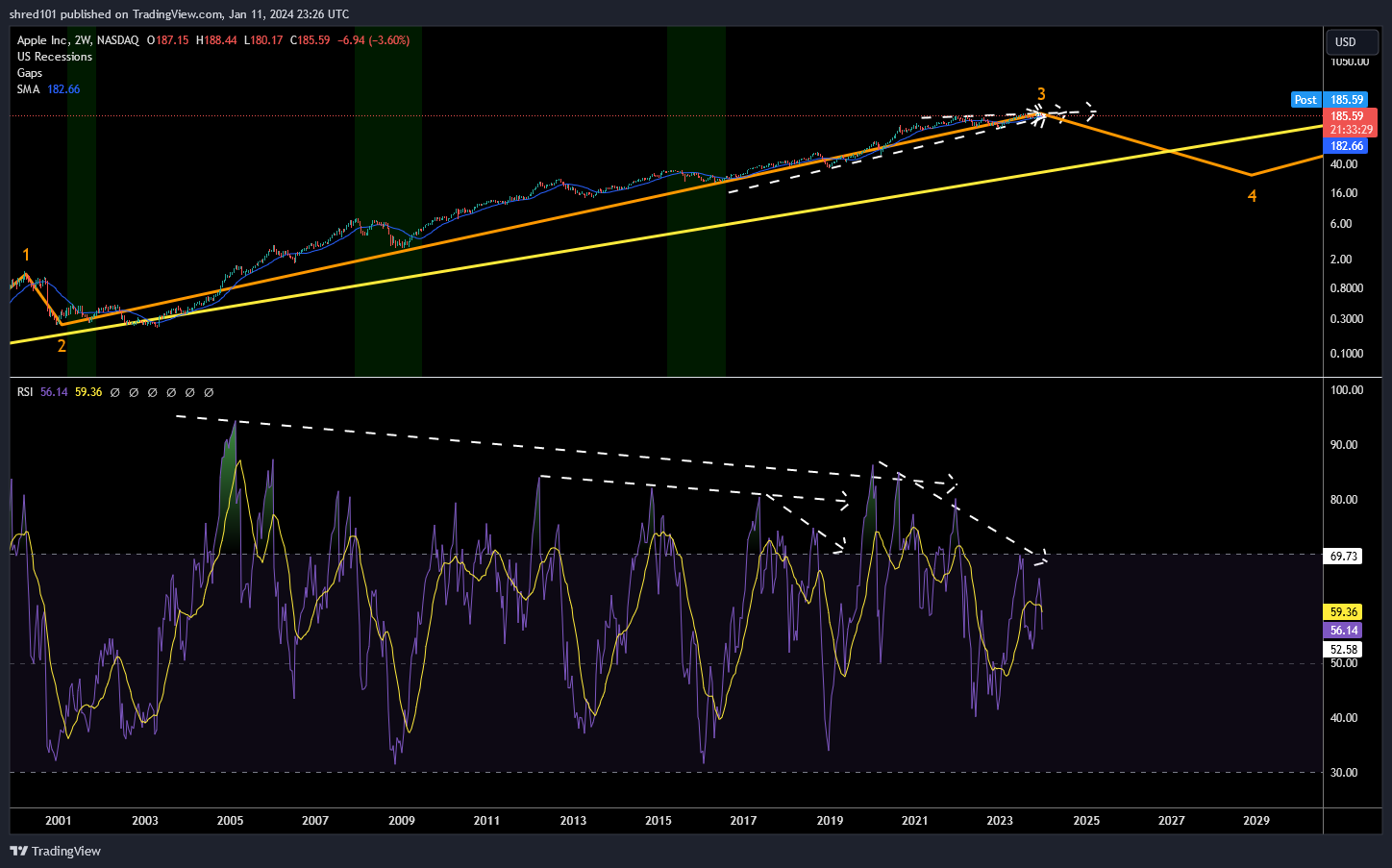Click the 0.8000 price axis label
This screenshot has height=868, width=1392.
(1347, 288)
